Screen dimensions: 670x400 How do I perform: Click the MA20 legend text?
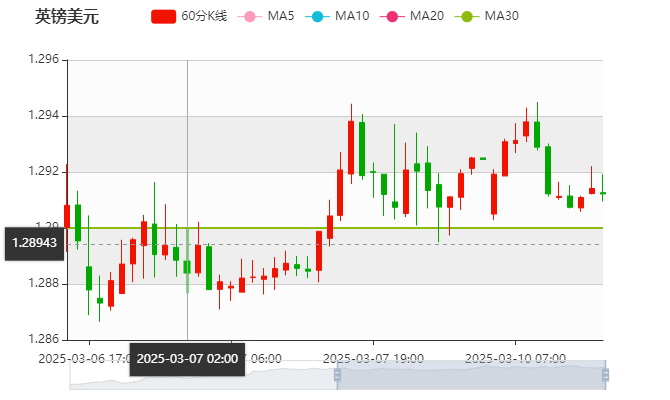[426, 16]
